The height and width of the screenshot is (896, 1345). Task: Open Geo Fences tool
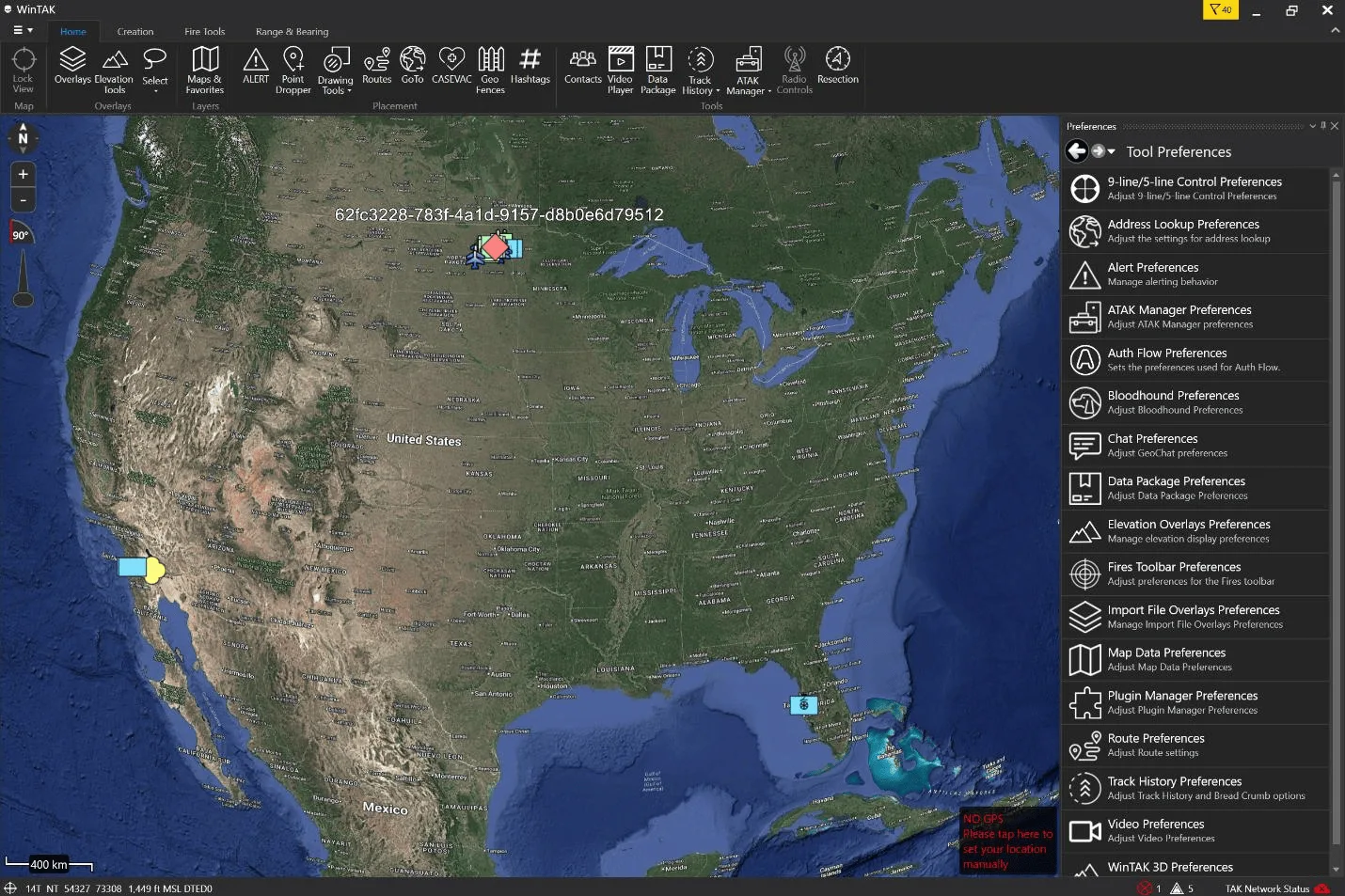[x=490, y=71]
